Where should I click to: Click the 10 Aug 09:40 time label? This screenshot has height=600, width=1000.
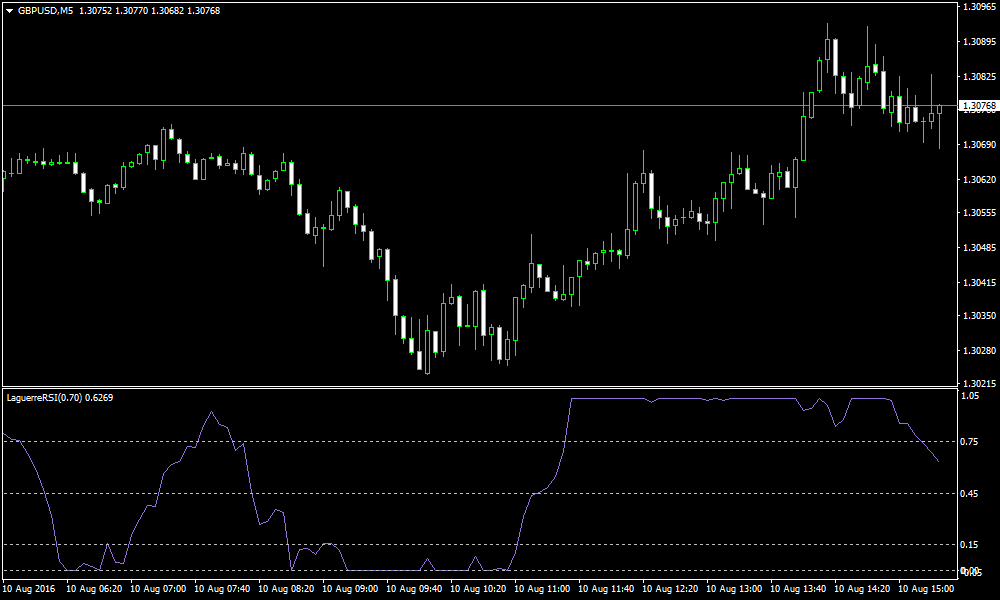415,589
